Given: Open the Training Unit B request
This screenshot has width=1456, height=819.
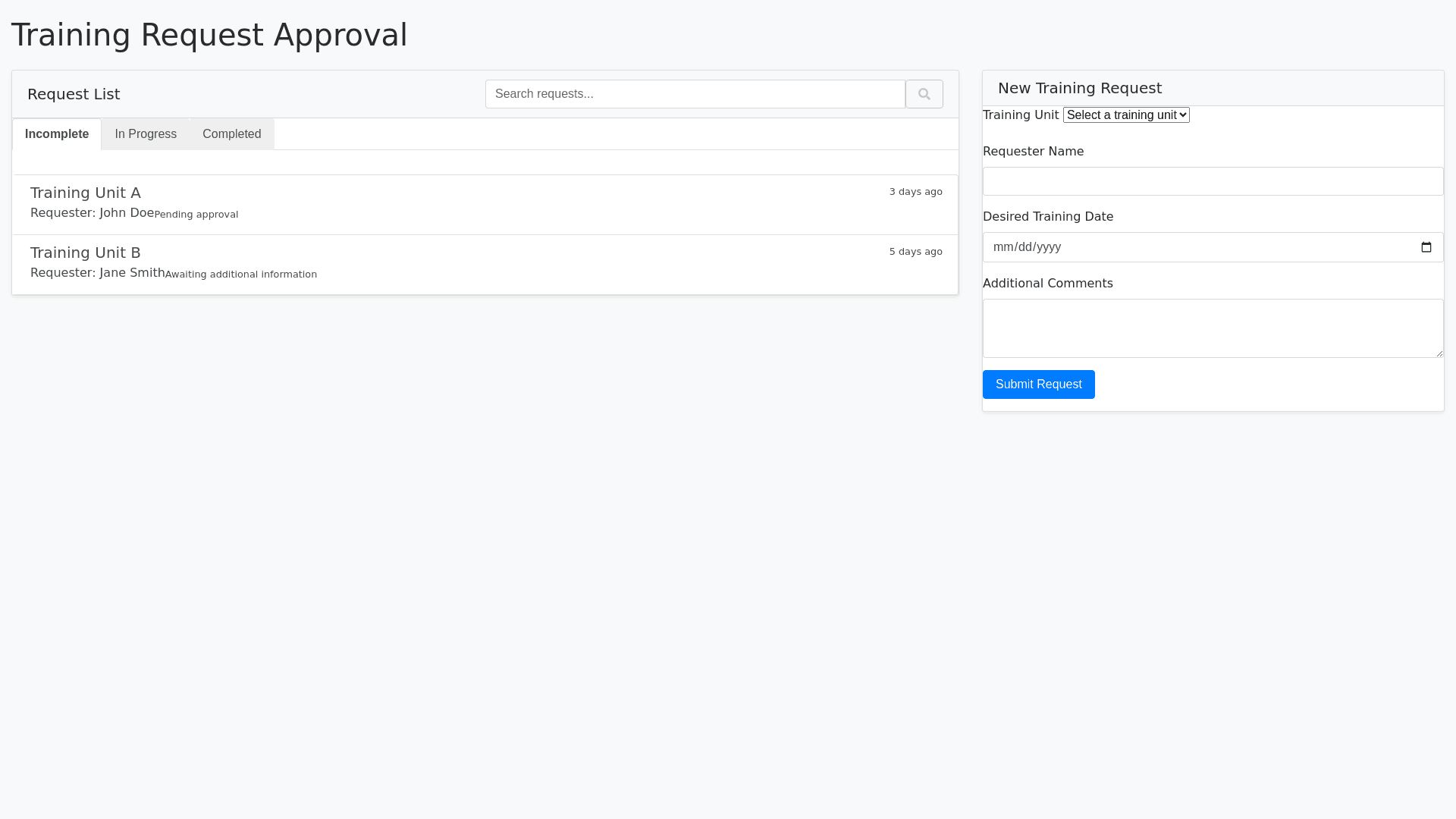Looking at the screenshot, I should coord(86,253).
